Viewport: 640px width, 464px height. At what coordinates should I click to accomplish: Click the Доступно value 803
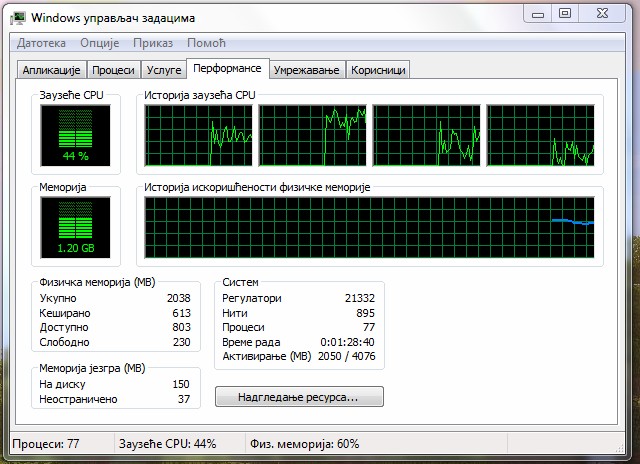182,327
